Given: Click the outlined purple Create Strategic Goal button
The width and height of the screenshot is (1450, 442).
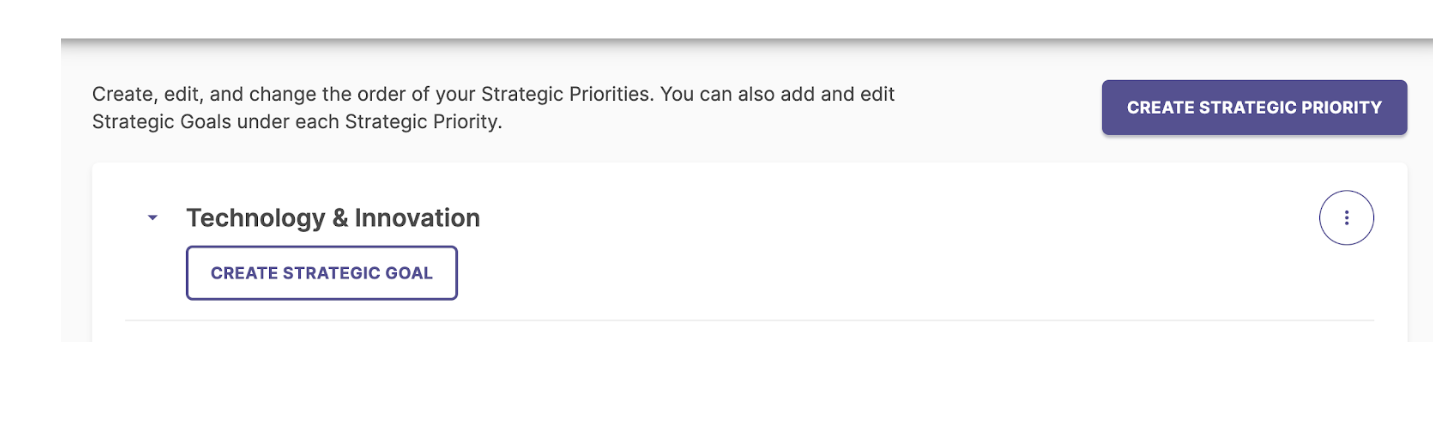Looking at the screenshot, I should [322, 273].
